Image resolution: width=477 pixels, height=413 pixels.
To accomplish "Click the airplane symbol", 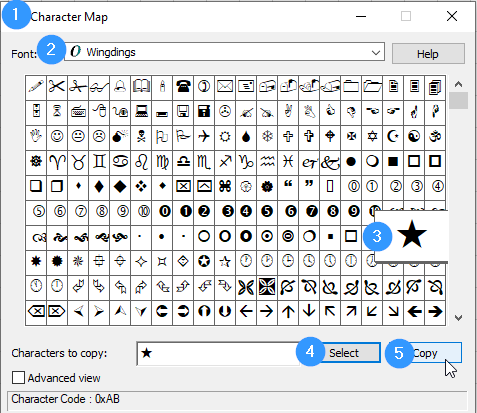I will point(204,136).
